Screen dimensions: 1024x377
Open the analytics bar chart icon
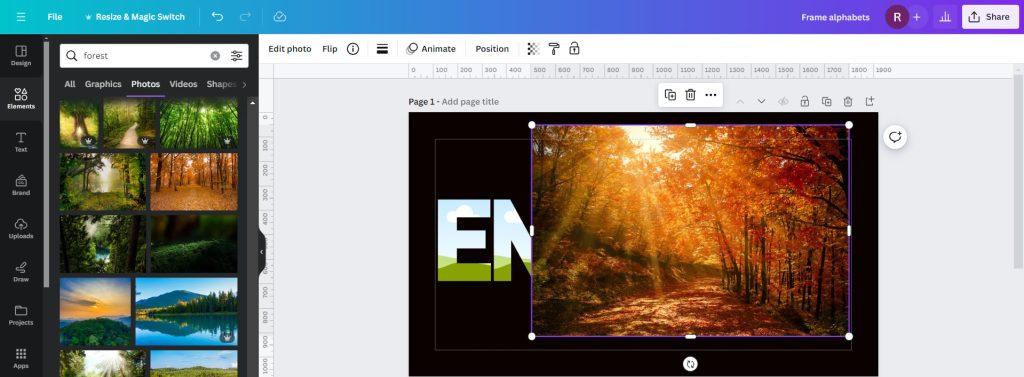[x=945, y=17]
